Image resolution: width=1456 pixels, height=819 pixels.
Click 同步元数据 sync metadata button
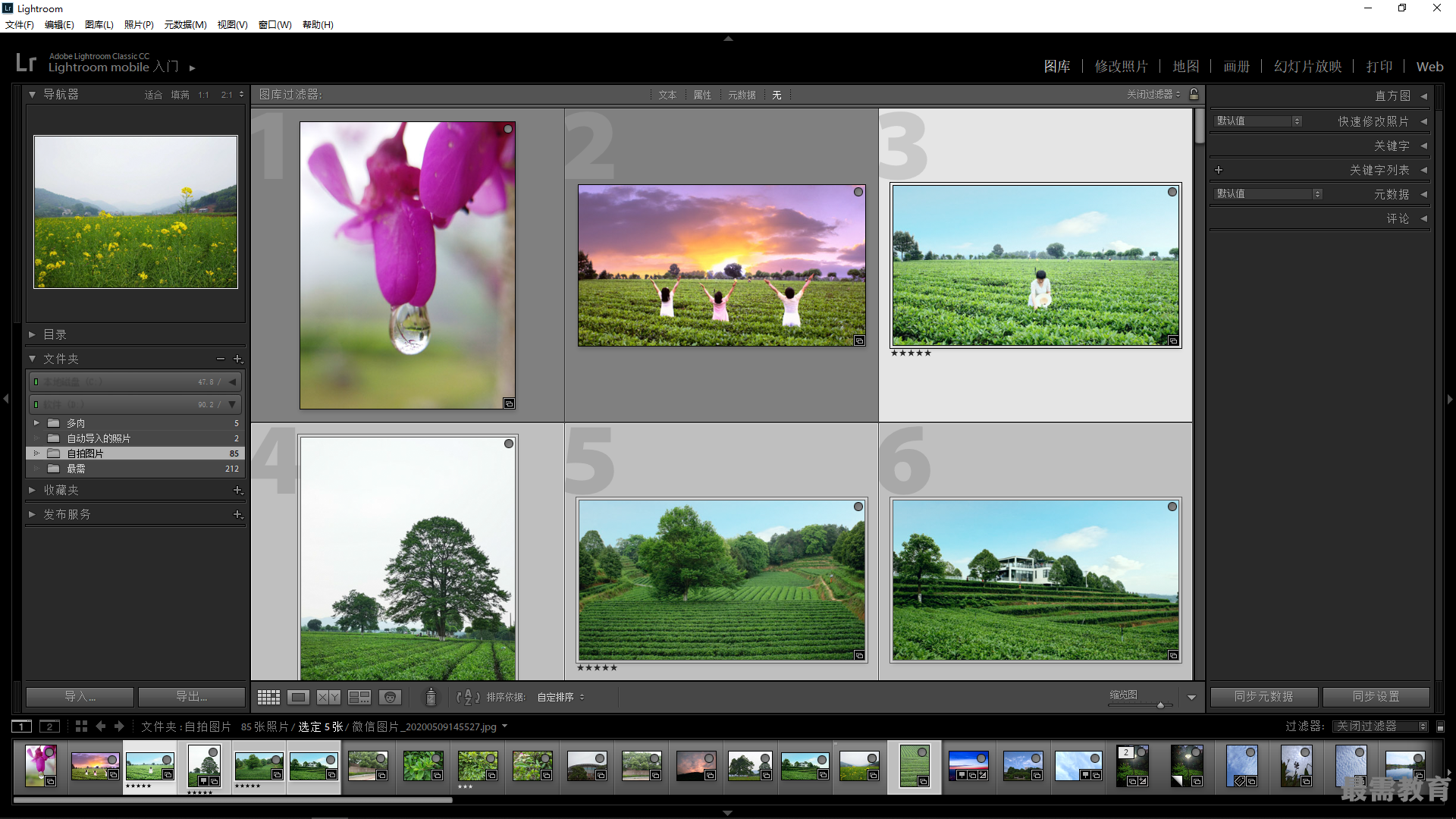pos(1264,696)
